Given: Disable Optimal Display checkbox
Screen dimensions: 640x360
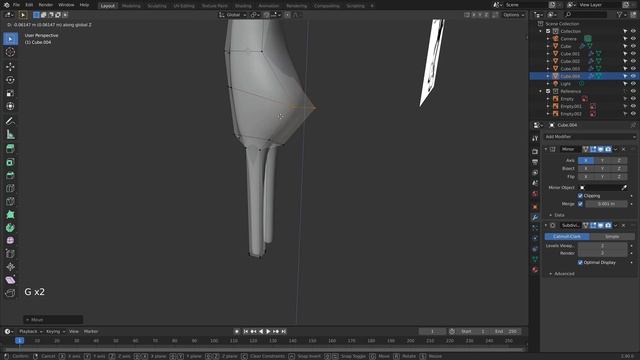Looking at the screenshot, I should [580, 262].
